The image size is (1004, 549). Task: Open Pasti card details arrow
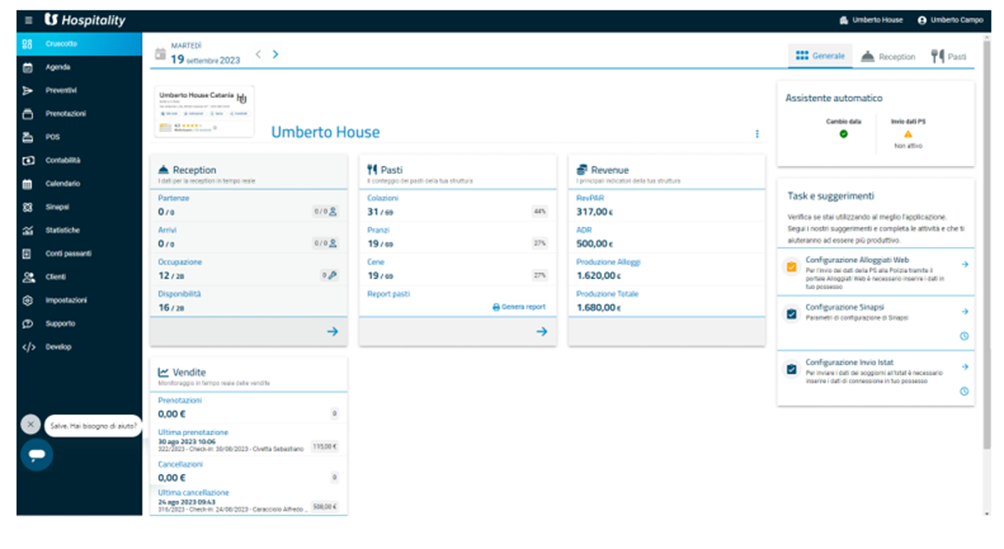[x=542, y=332]
